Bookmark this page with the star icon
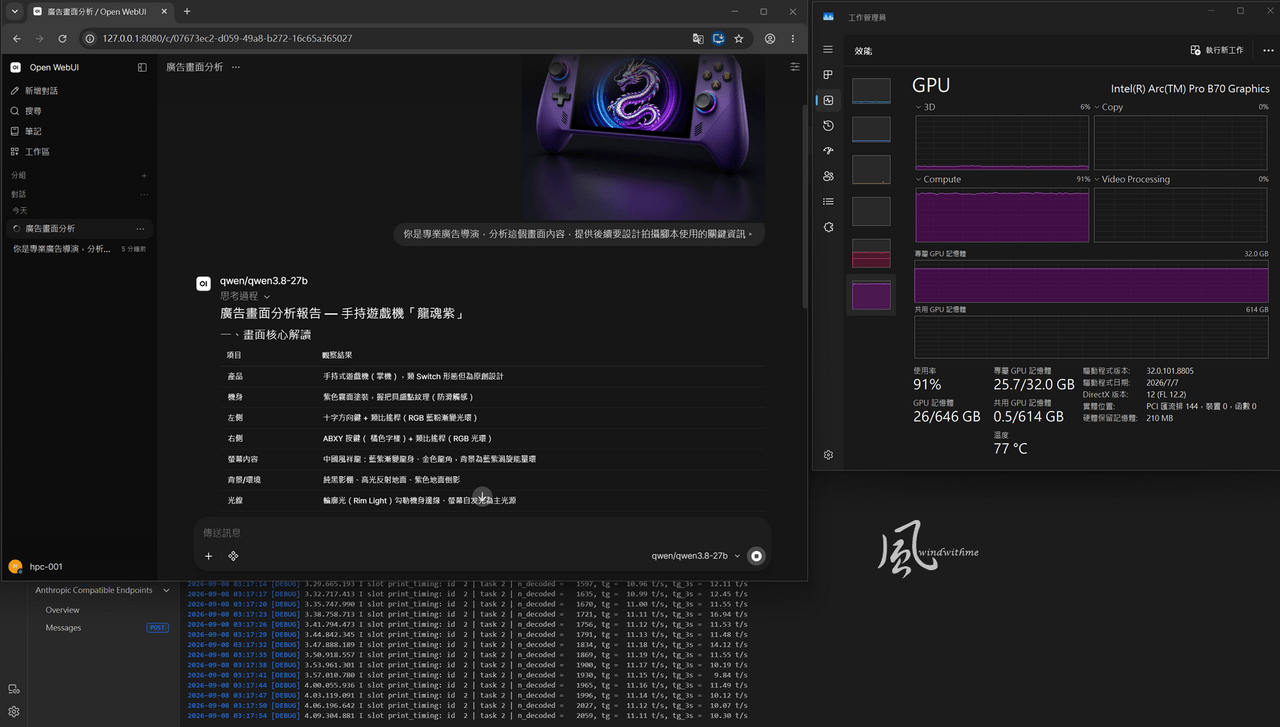1280x727 pixels. (x=739, y=38)
